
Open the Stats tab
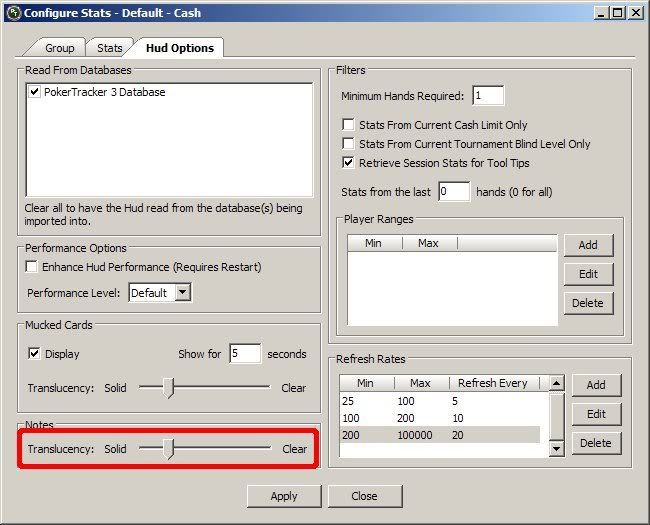109,48
